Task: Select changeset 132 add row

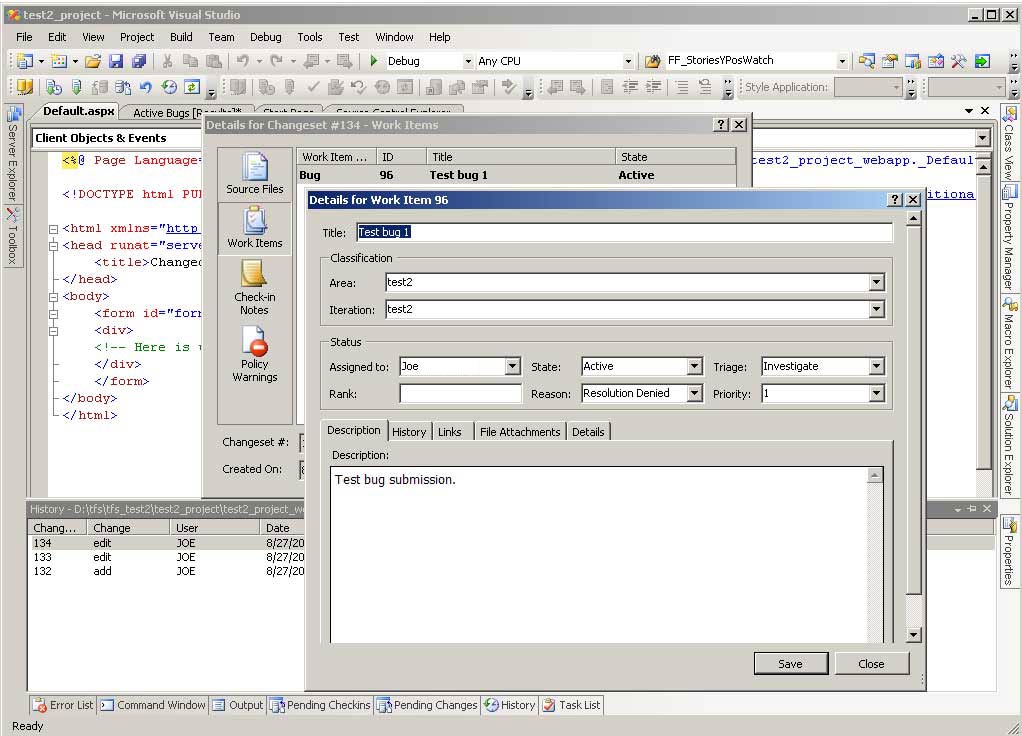Action: coord(166,571)
